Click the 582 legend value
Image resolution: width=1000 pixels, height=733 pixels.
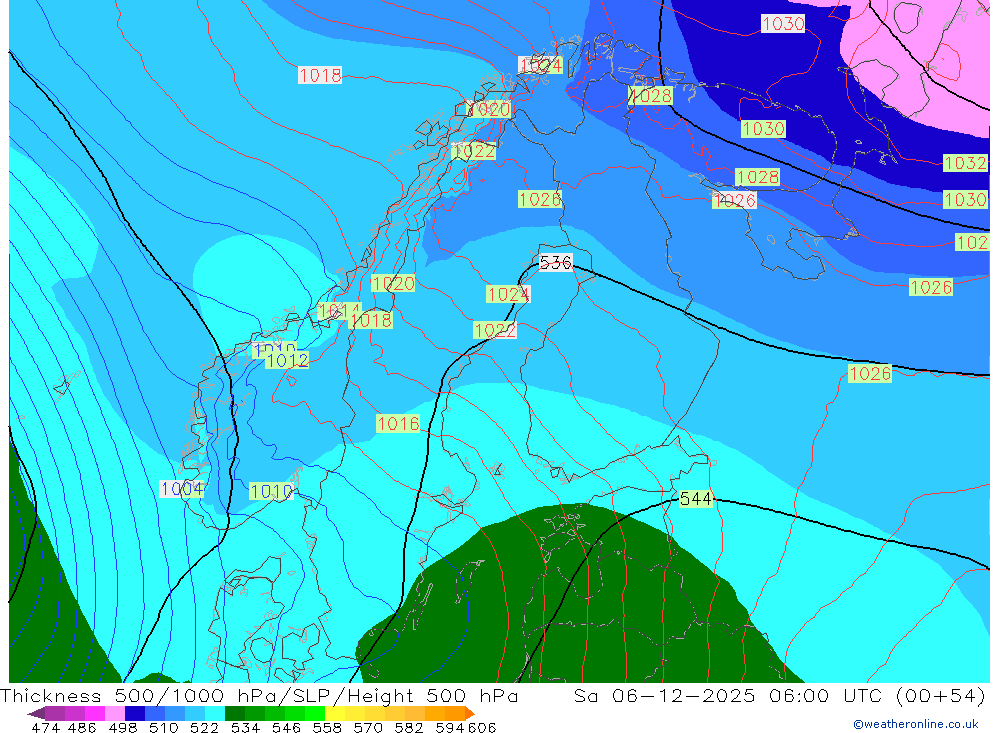click(x=408, y=727)
